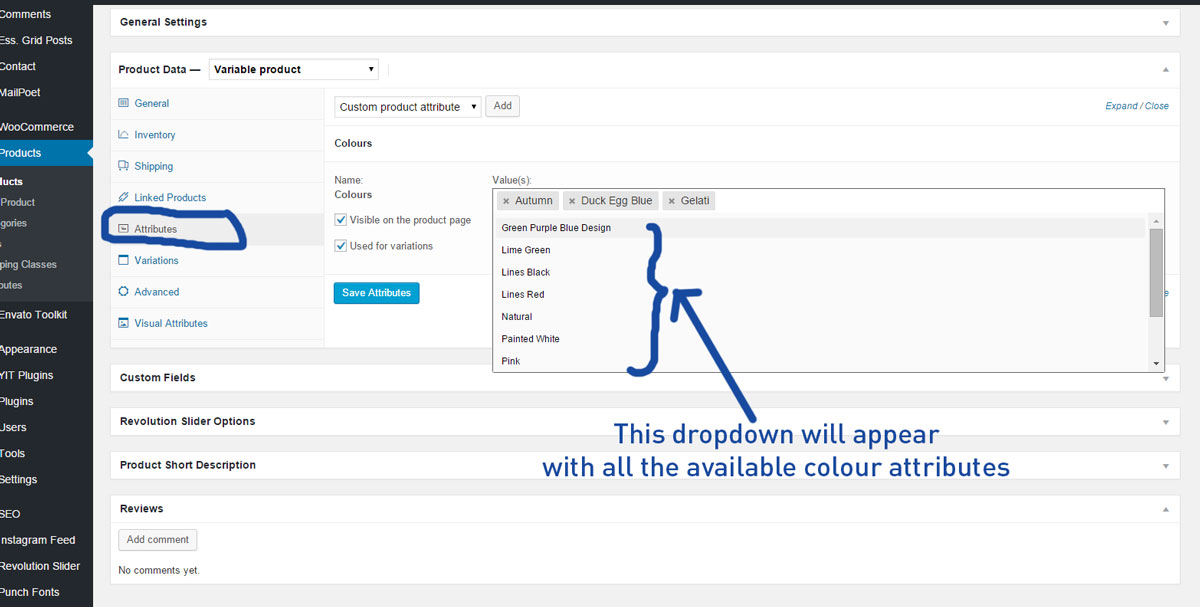Open the Custom product attribute dropdown
Viewport: 1200px width, 607px height.
[408, 107]
